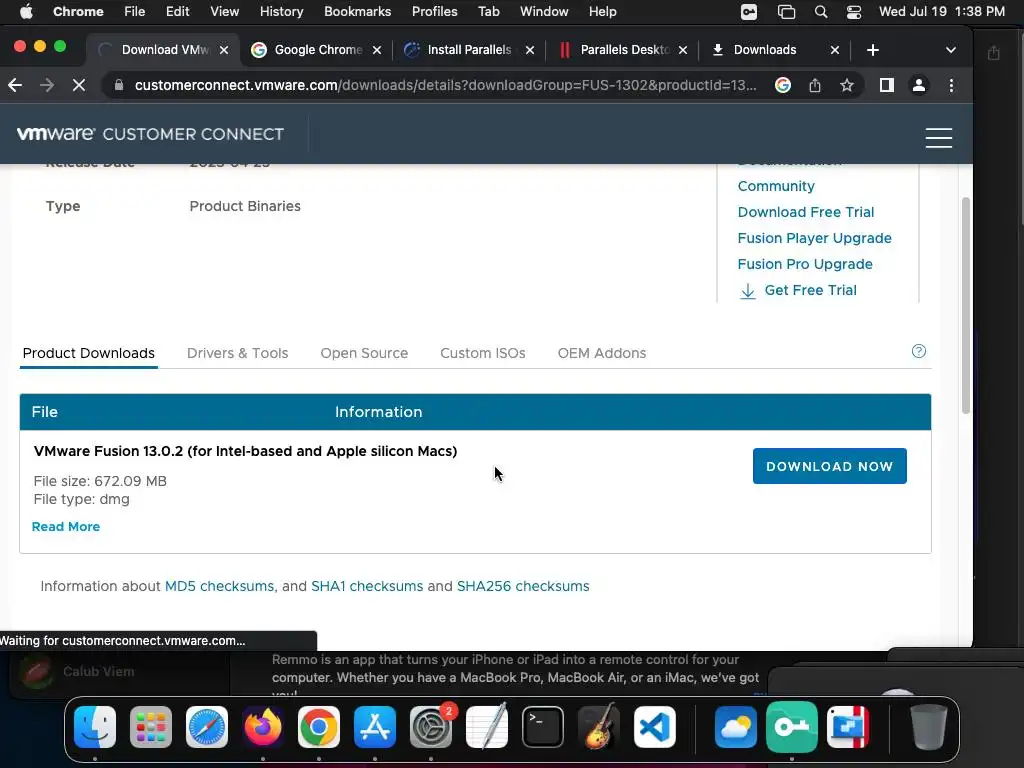Open the App Store from the Dock
The height and width of the screenshot is (768, 1024).
pyautogui.click(x=375, y=727)
